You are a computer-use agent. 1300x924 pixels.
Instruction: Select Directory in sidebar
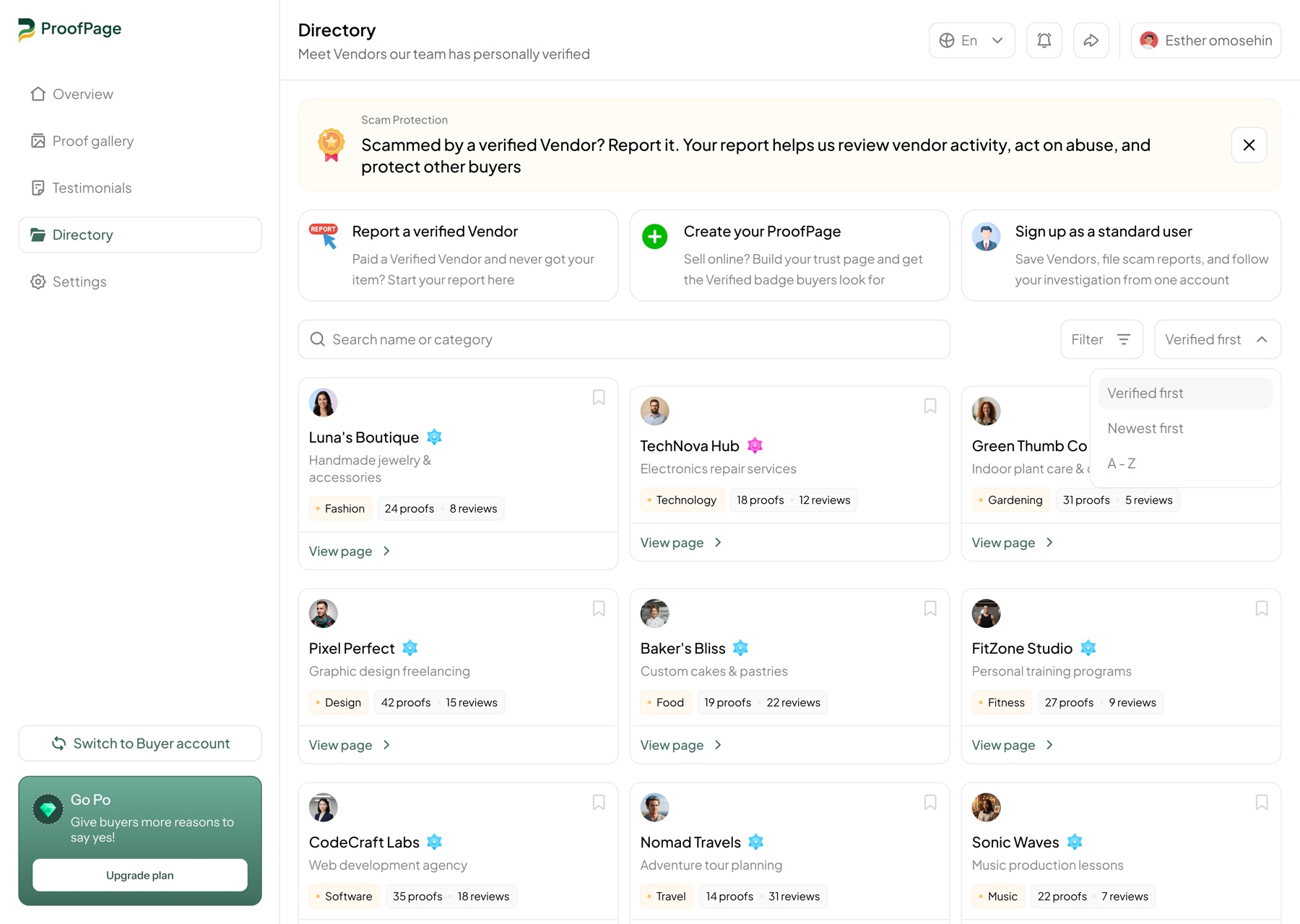click(x=140, y=235)
